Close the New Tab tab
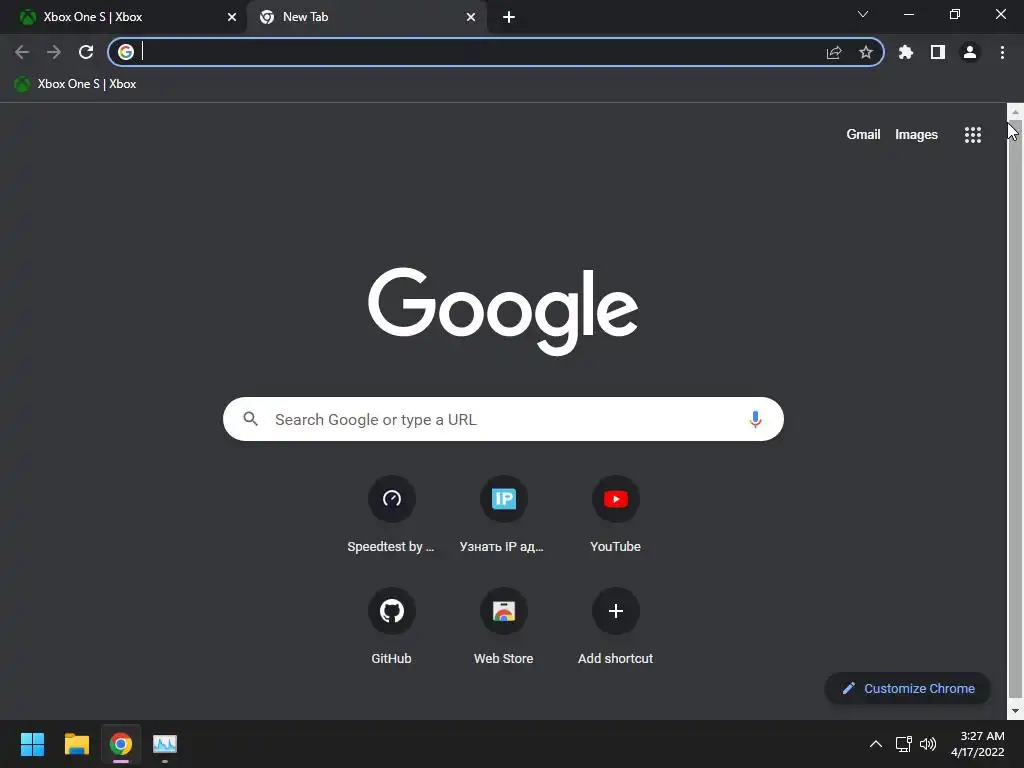Viewport: 1024px width, 768px height. pyautogui.click(x=471, y=17)
